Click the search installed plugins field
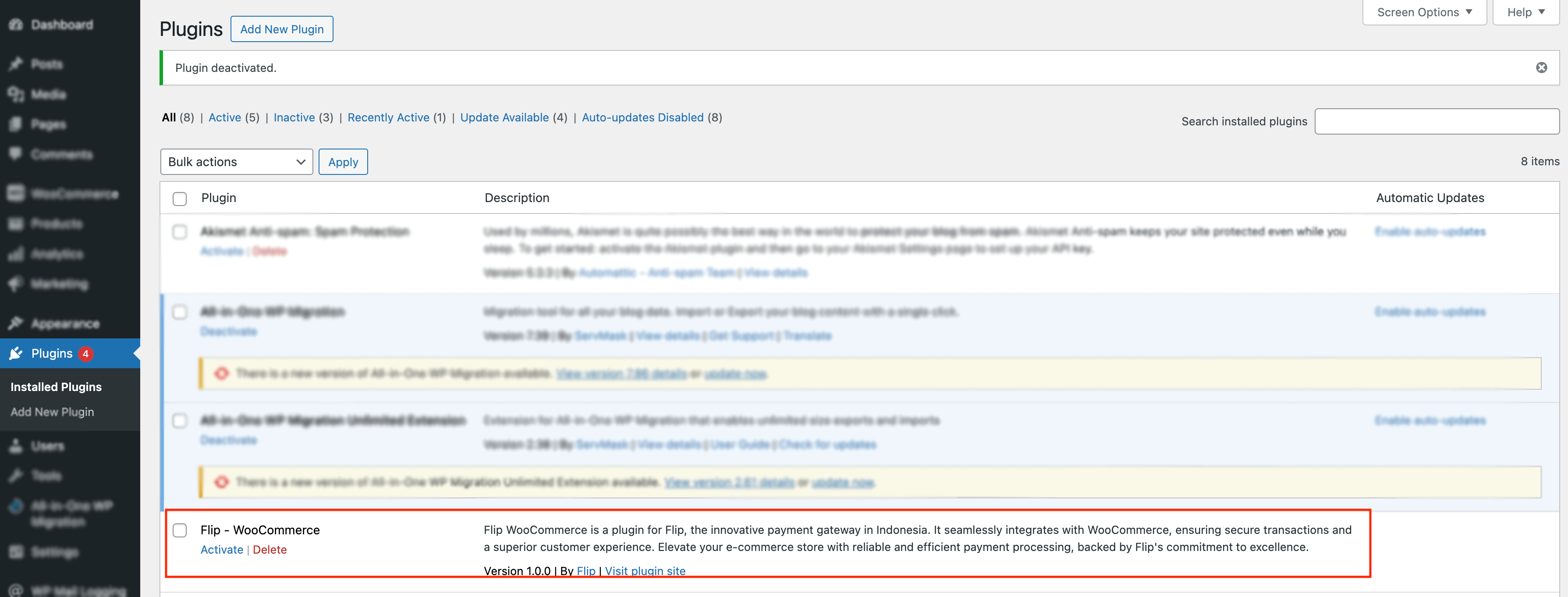The image size is (1568, 597). click(x=1437, y=121)
